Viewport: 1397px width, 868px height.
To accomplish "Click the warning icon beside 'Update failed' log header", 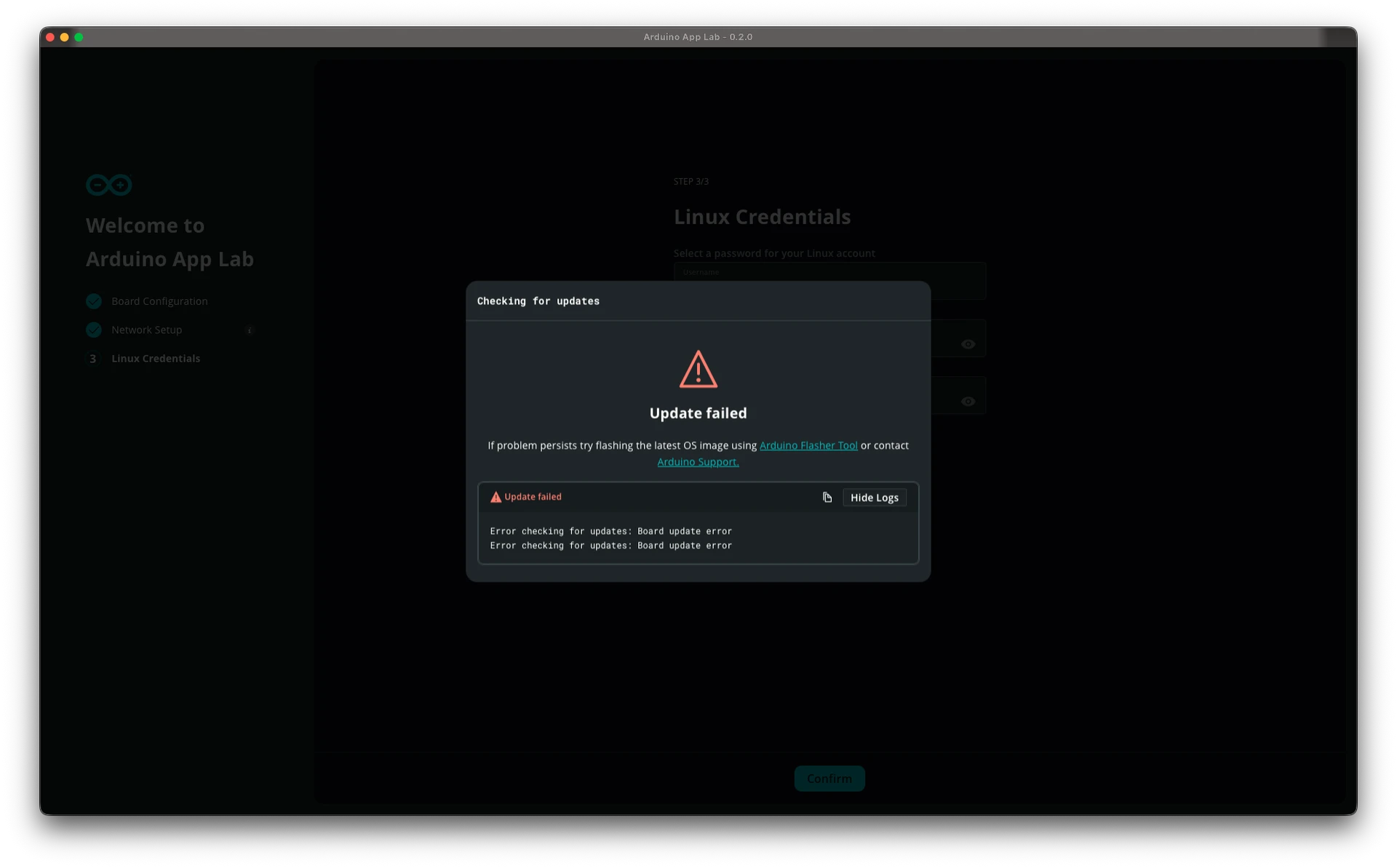I will [495, 497].
